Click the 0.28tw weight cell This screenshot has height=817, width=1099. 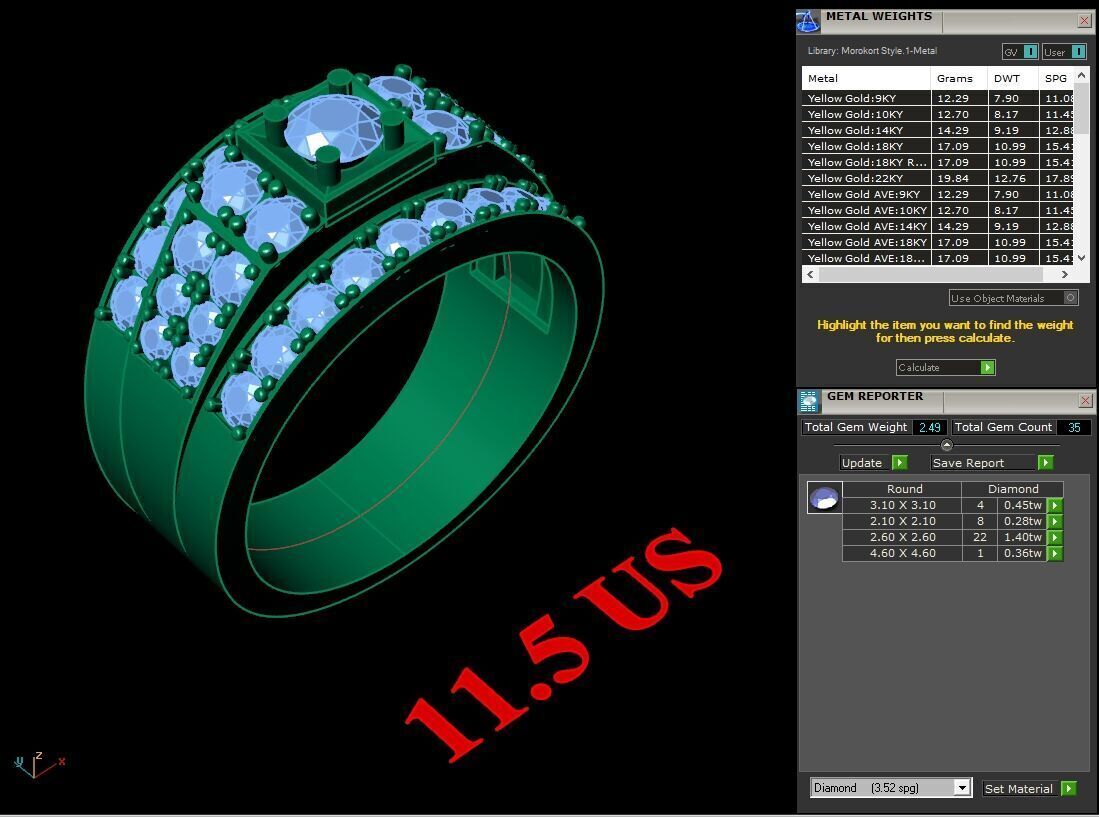1022,521
